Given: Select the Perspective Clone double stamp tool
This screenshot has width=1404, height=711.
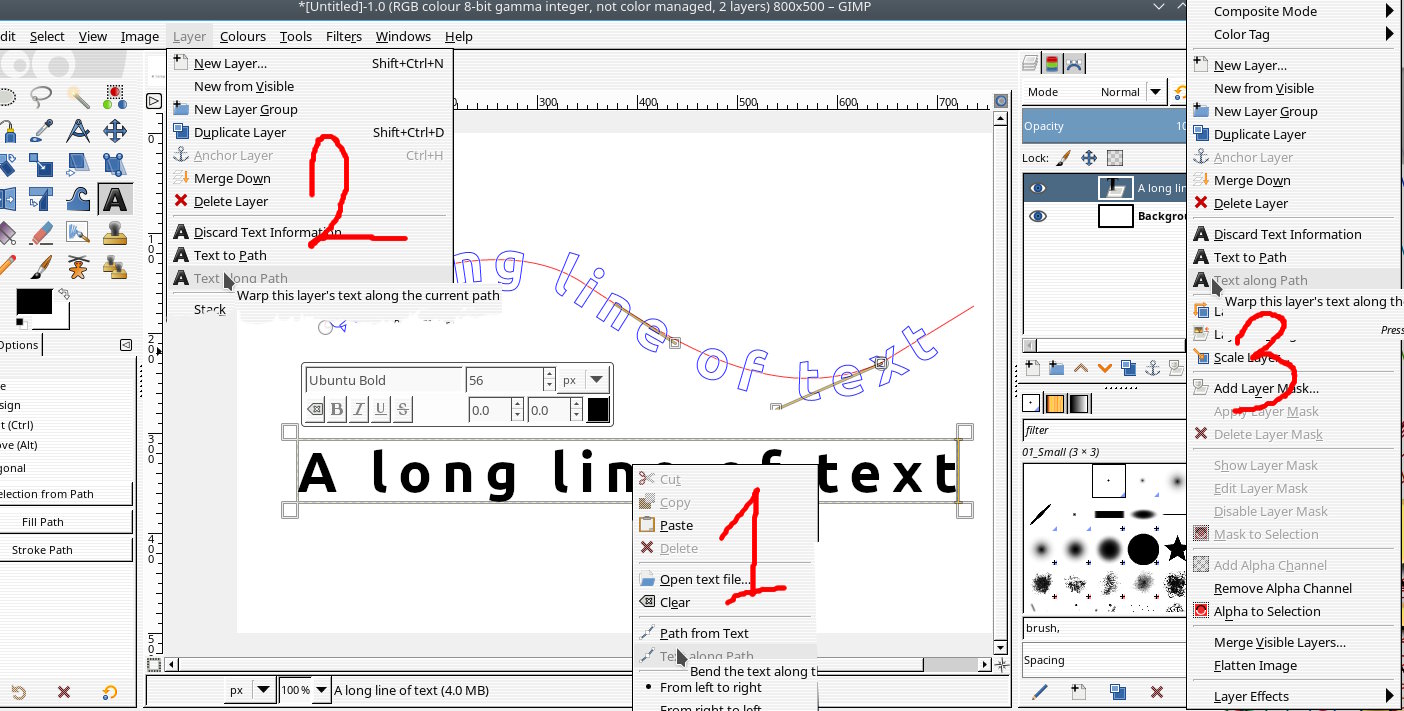Looking at the screenshot, I should [x=115, y=267].
